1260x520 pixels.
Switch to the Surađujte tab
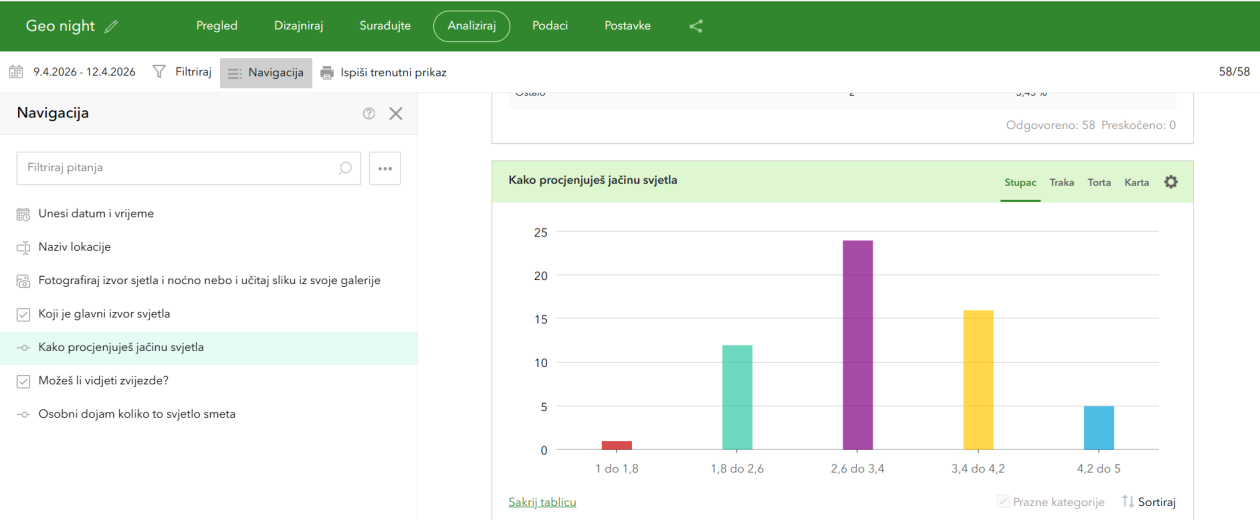(385, 26)
